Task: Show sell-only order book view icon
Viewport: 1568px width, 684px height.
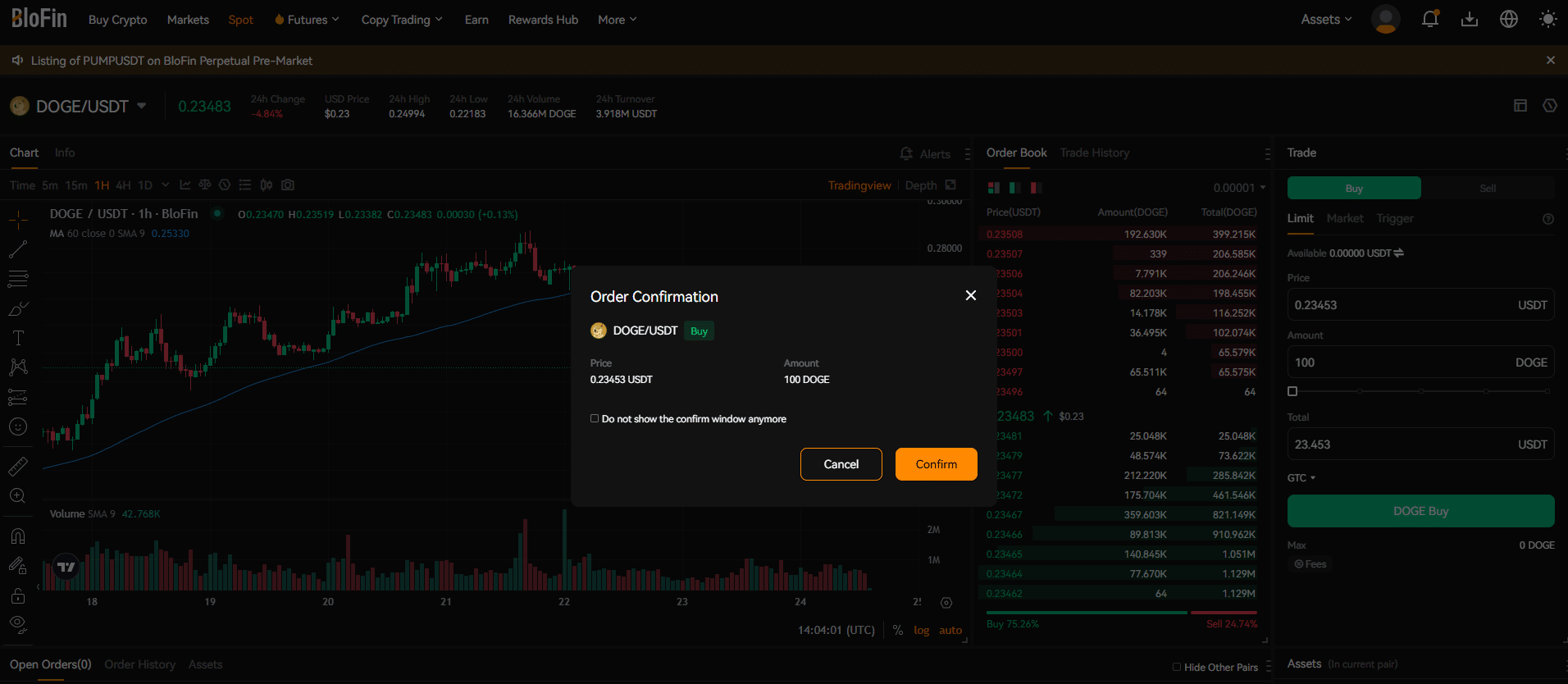Action: click(1035, 188)
